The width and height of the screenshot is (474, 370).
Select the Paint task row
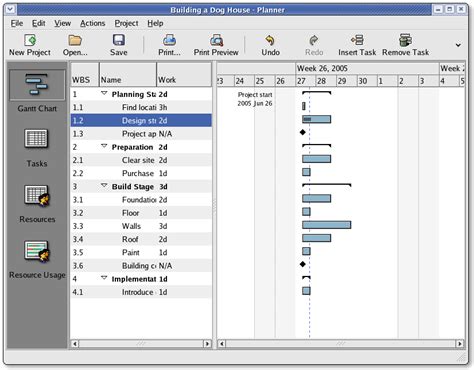click(x=141, y=252)
